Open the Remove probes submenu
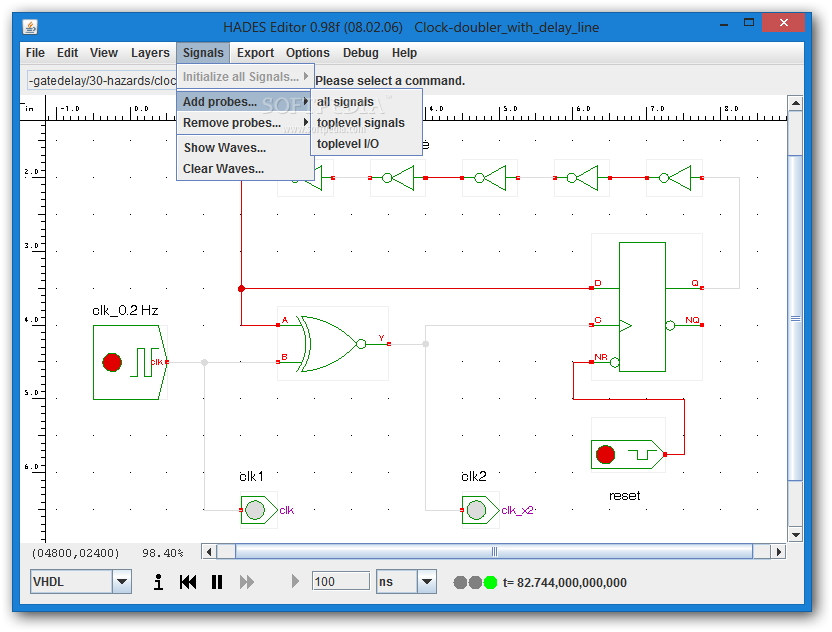 coord(245,123)
